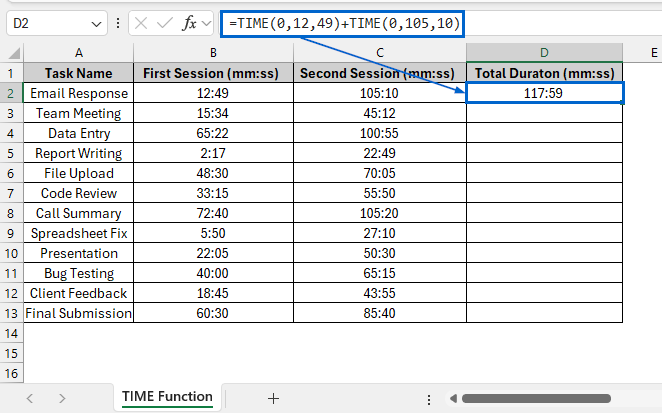
Task: Click second session value 105:20
Action: click(380, 213)
